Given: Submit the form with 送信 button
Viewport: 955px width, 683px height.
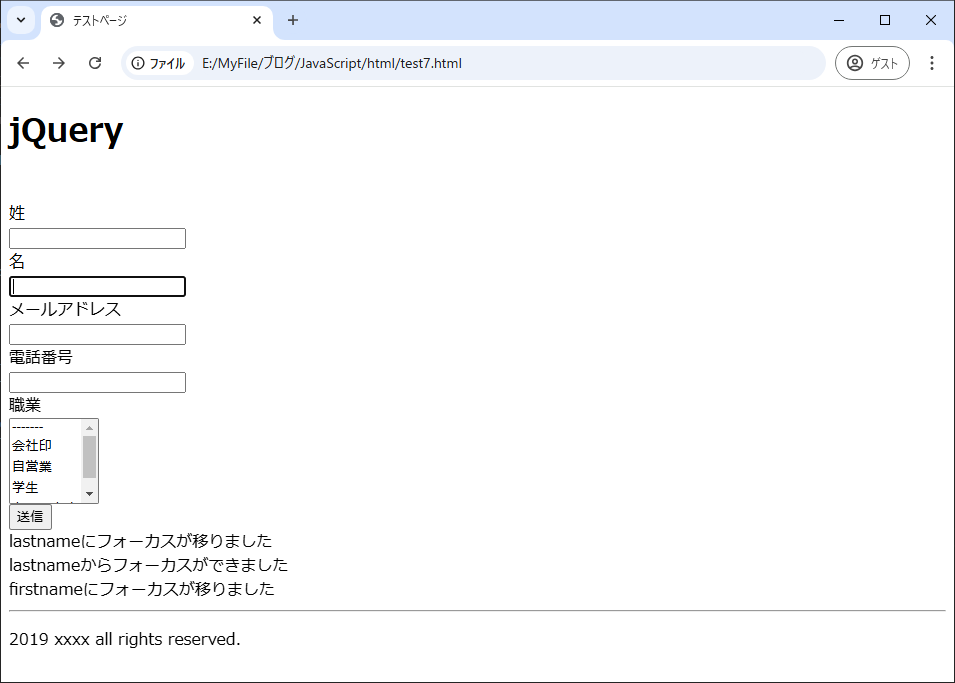Looking at the screenshot, I should point(30,517).
